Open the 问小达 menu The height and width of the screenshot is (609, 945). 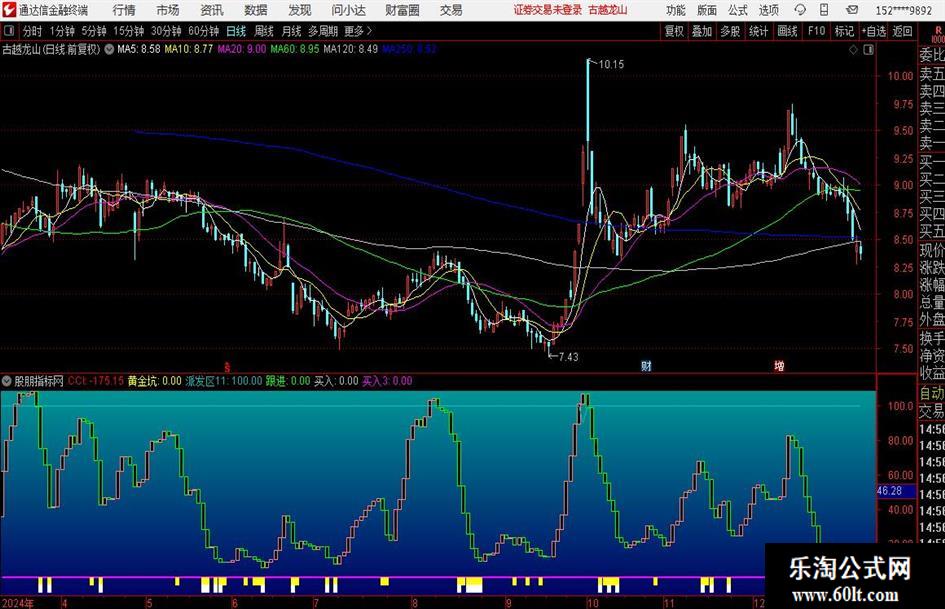pos(348,10)
